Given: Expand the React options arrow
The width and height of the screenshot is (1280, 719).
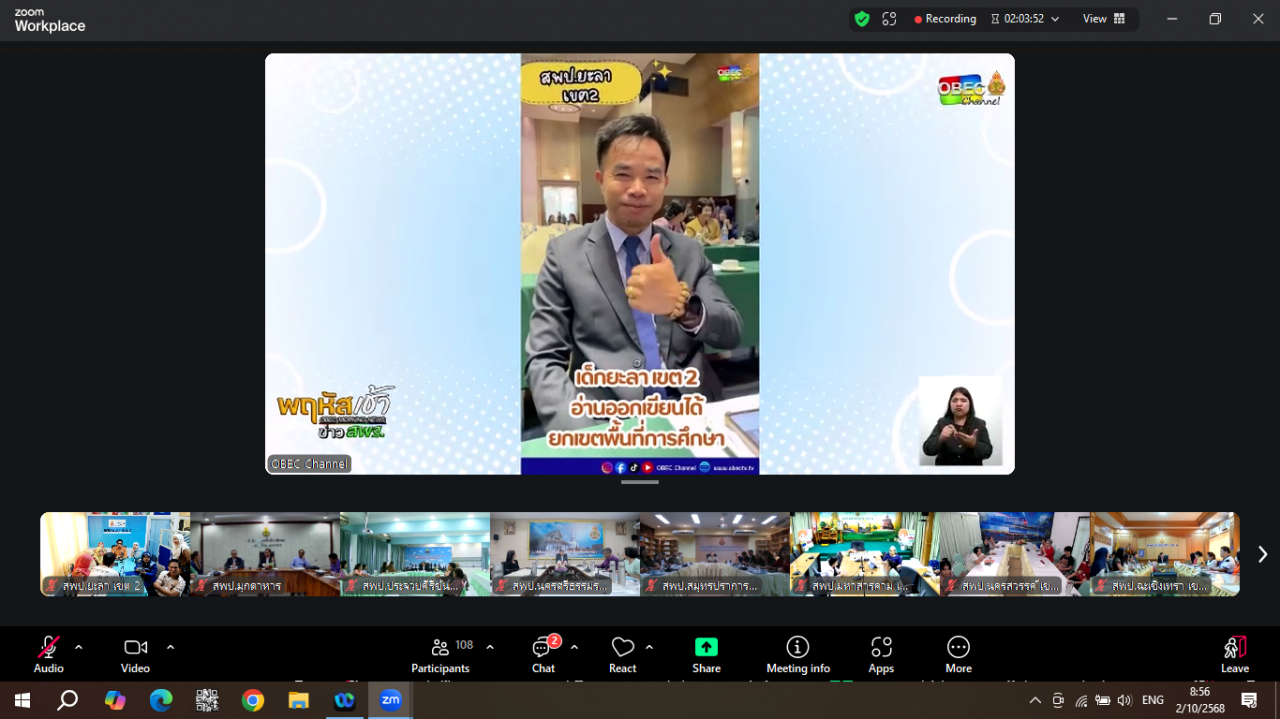Looking at the screenshot, I should [650, 647].
